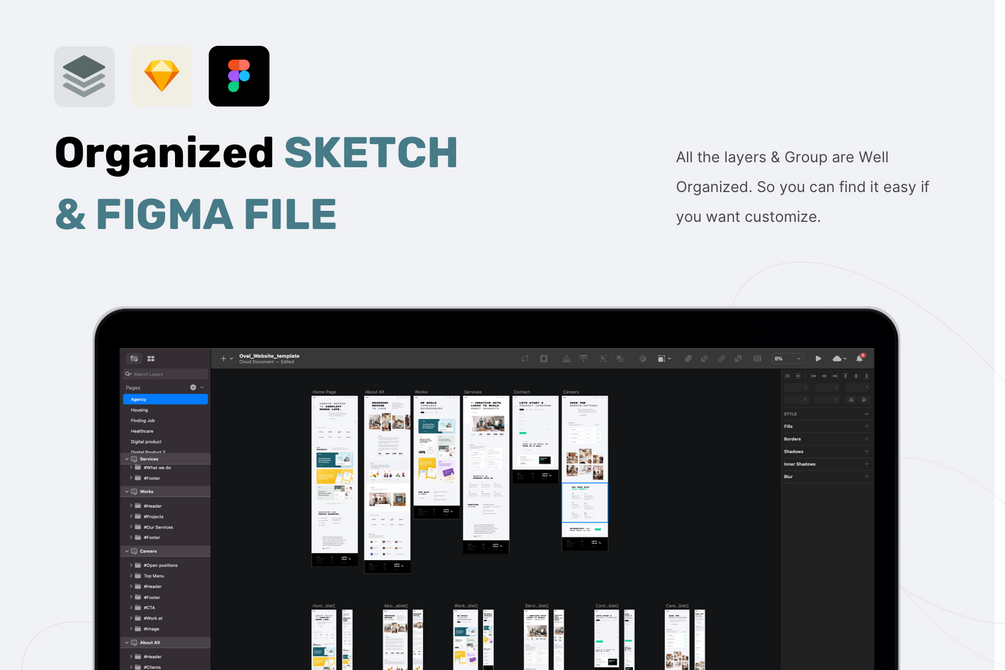Switch to the layer list view icon
1005x670 pixels.
coord(134,358)
